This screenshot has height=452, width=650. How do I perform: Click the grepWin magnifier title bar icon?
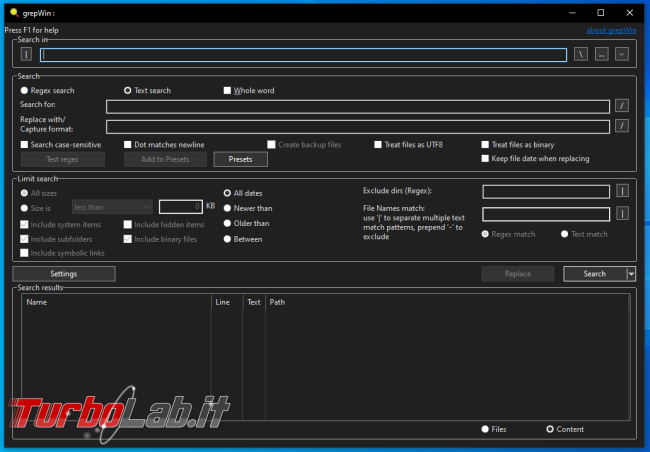point(14,12)
